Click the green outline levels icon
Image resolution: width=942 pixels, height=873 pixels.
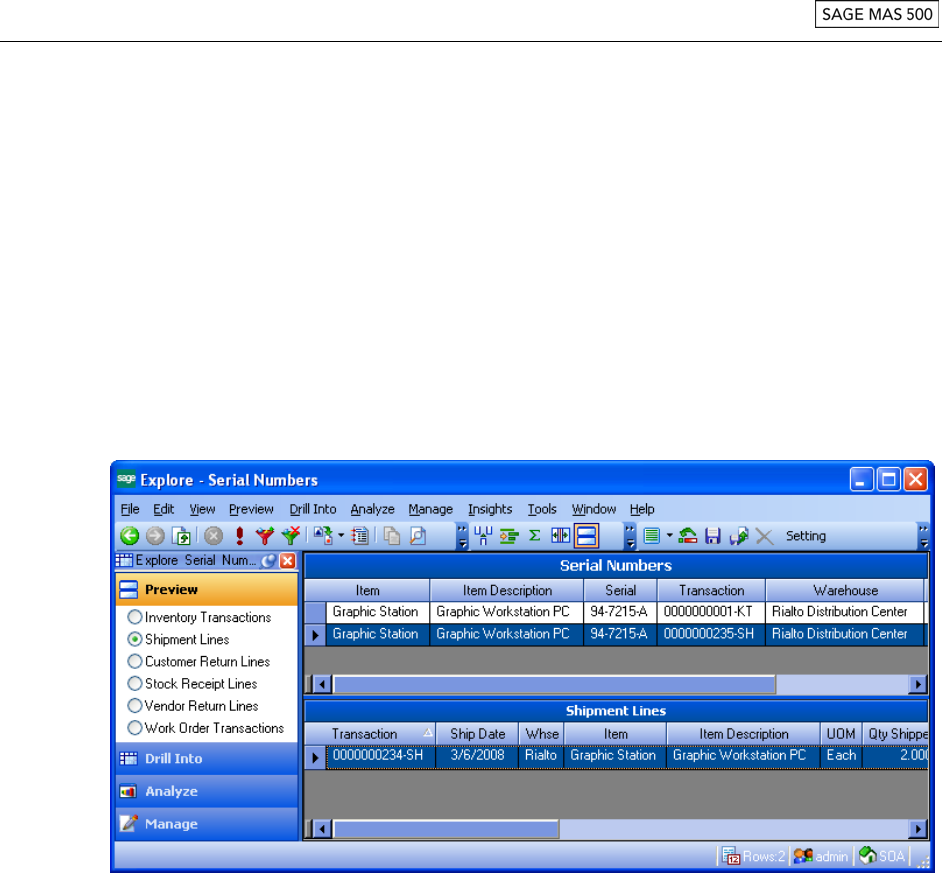coord(509,535)
